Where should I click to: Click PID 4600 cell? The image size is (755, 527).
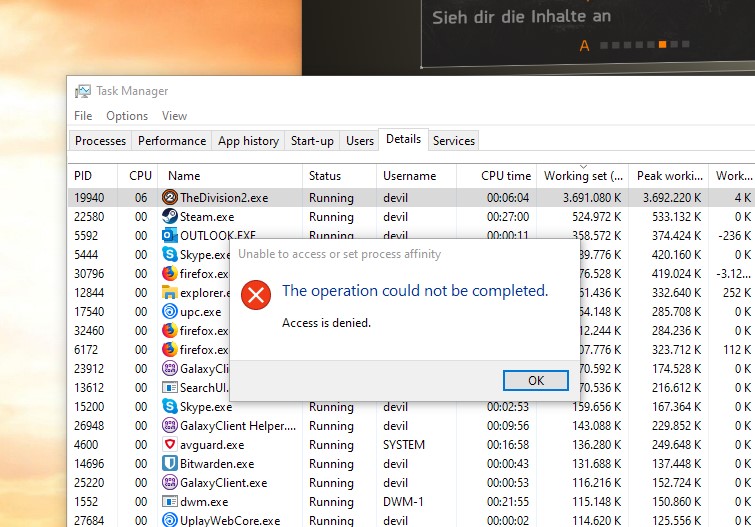86,445
